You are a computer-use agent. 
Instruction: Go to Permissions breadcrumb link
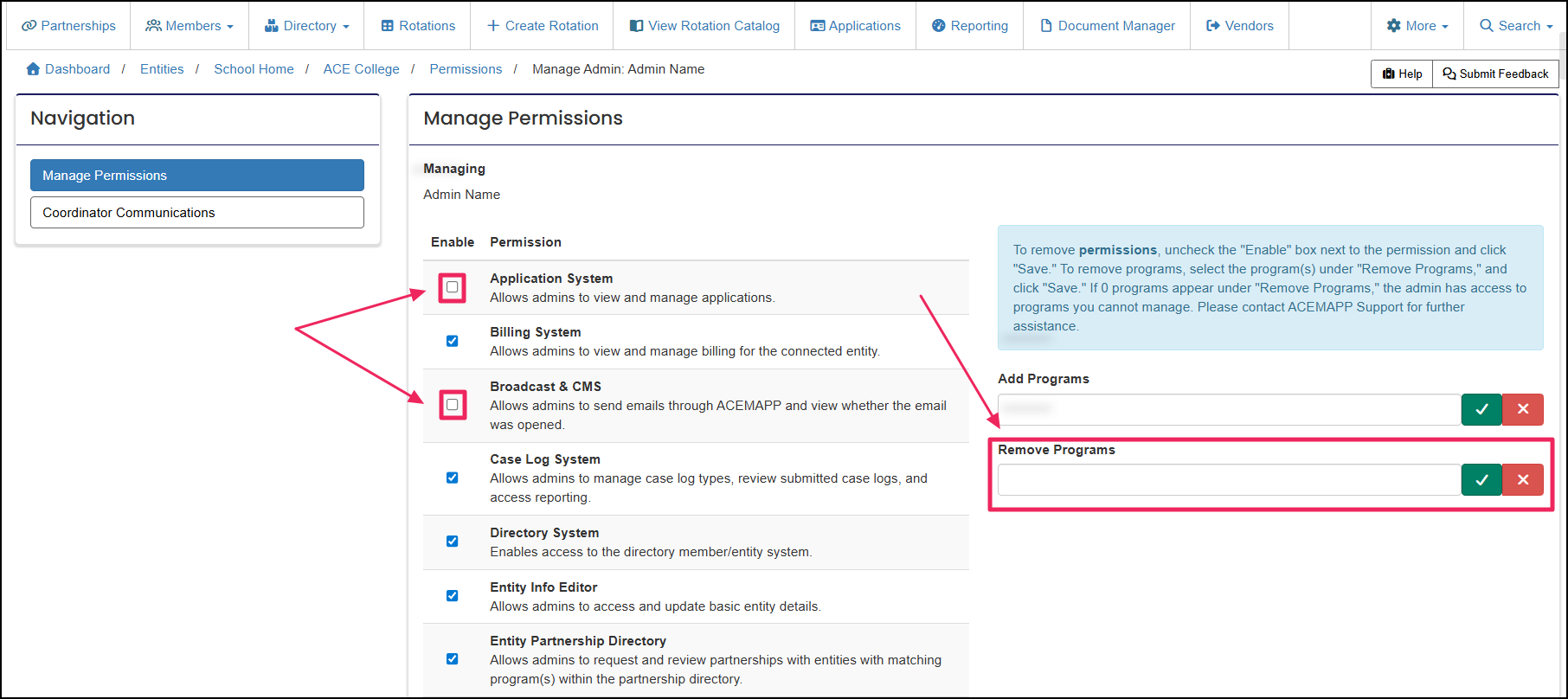pyautogui.click(x=466, y=69)
